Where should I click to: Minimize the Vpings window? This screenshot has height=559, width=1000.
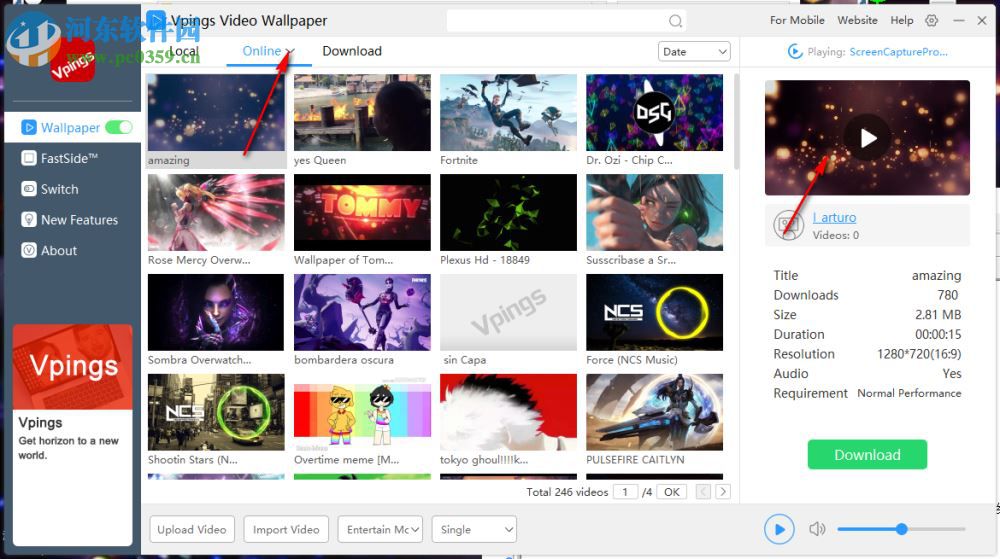pyautogui.click(x=959, y=20)
